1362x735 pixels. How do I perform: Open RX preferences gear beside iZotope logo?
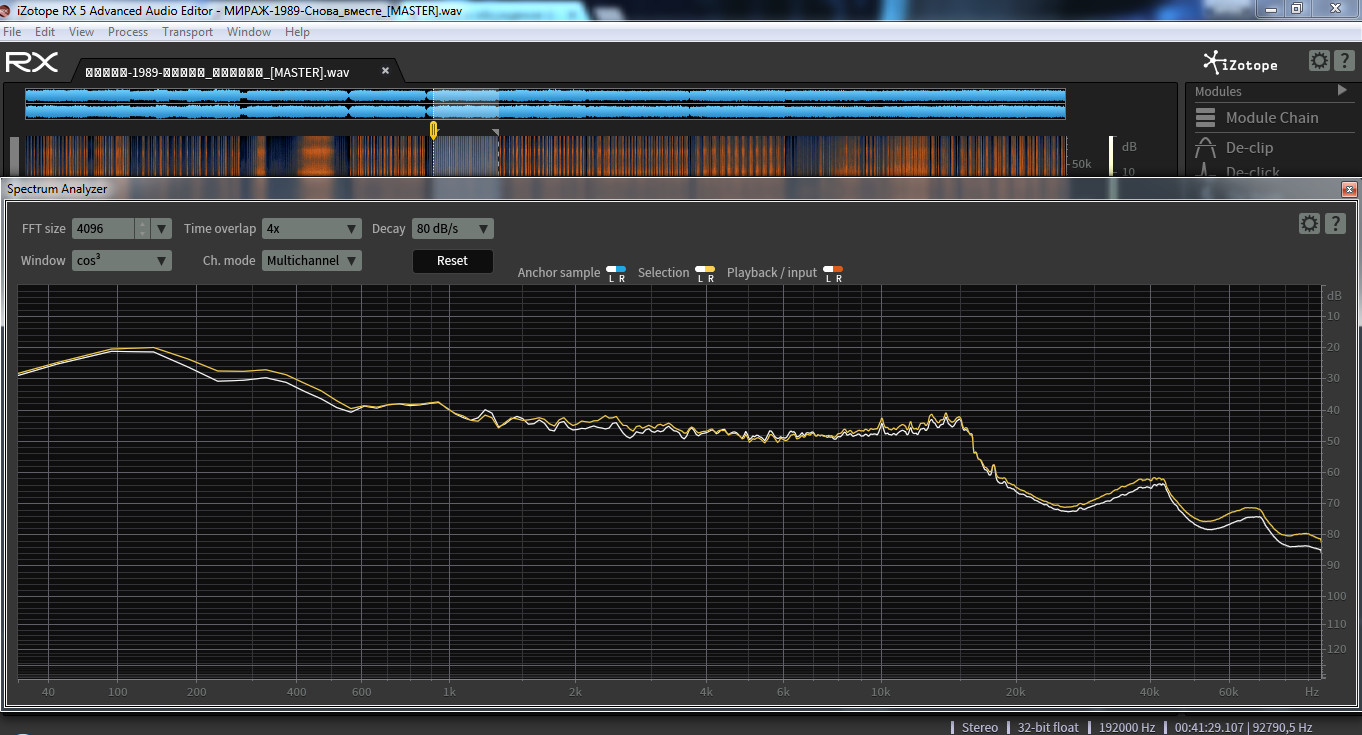click(1319, 61)
